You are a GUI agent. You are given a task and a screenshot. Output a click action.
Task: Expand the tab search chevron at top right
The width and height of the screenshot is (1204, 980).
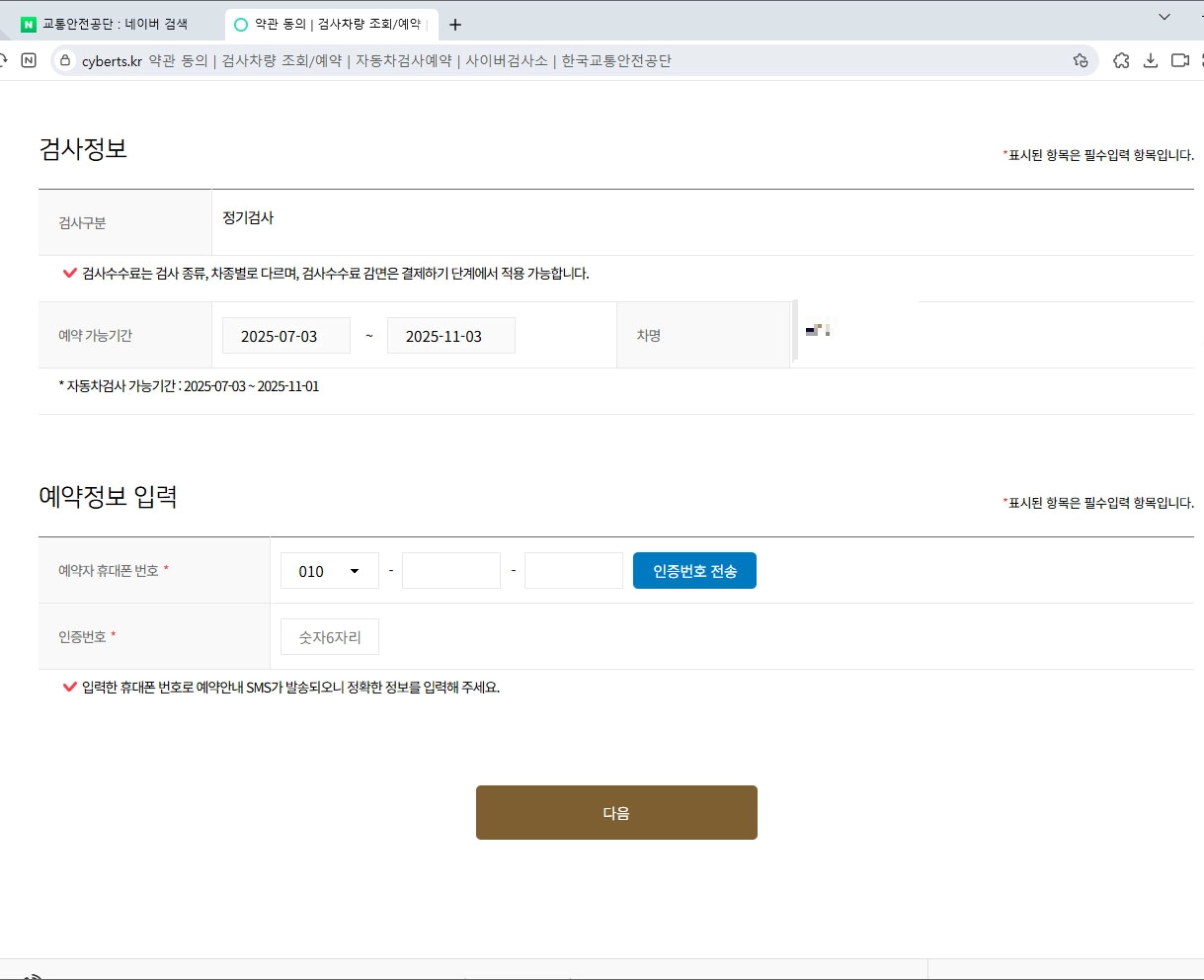[1163, 17]
